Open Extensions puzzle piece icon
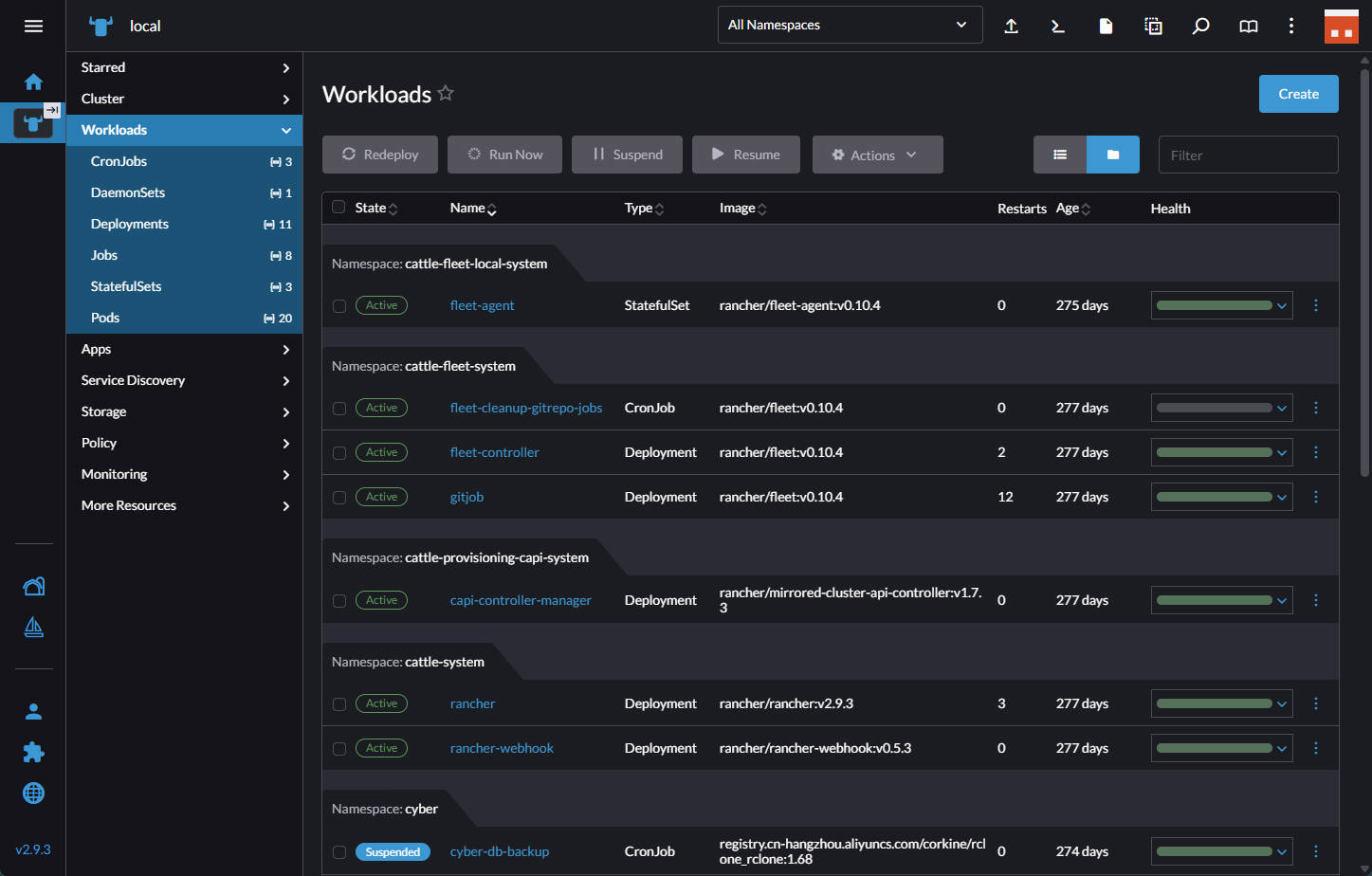 [x=33, y=752]
